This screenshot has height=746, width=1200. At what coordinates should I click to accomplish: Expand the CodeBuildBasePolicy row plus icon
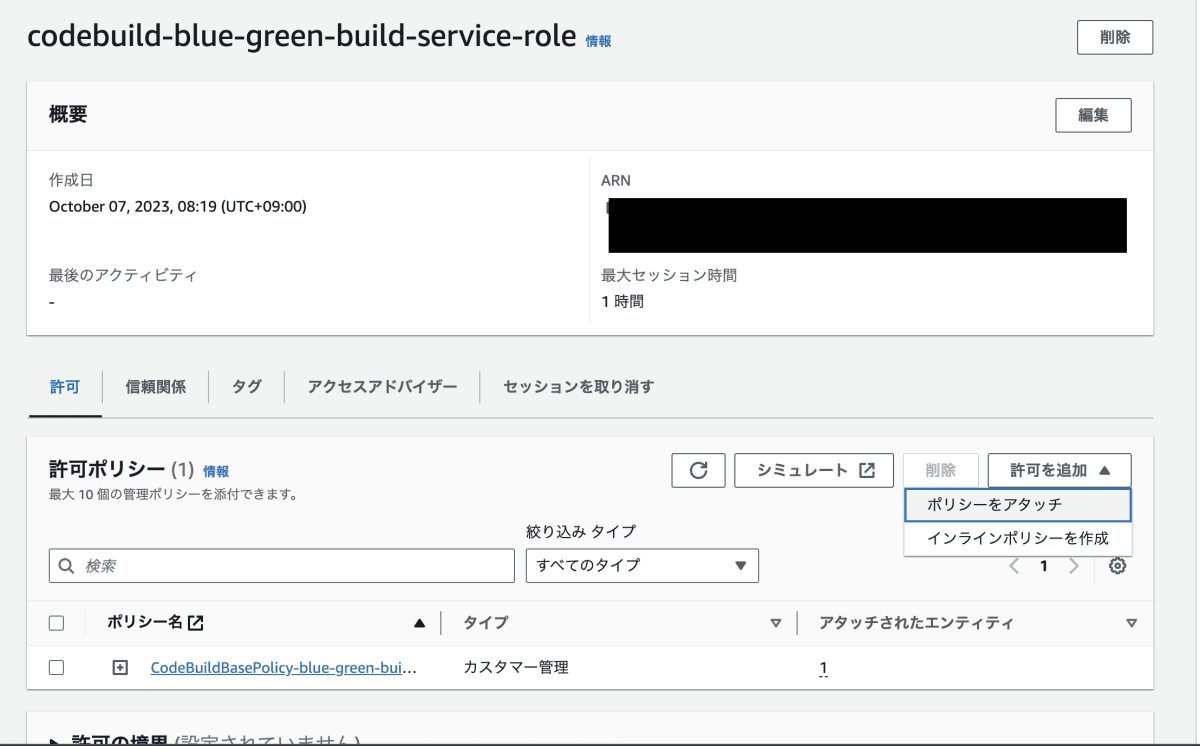tap(120, 668)
